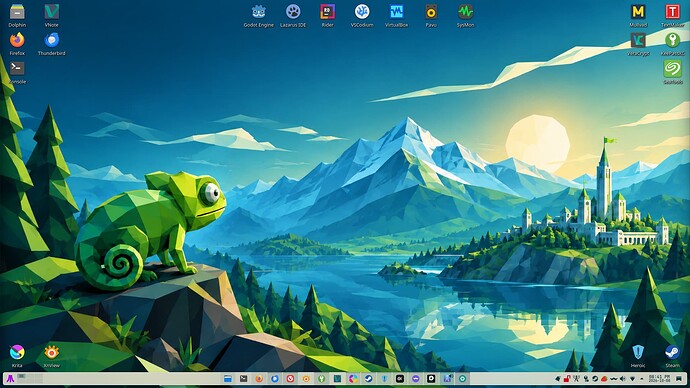Open Mullvad desktop shortcut

638,15
